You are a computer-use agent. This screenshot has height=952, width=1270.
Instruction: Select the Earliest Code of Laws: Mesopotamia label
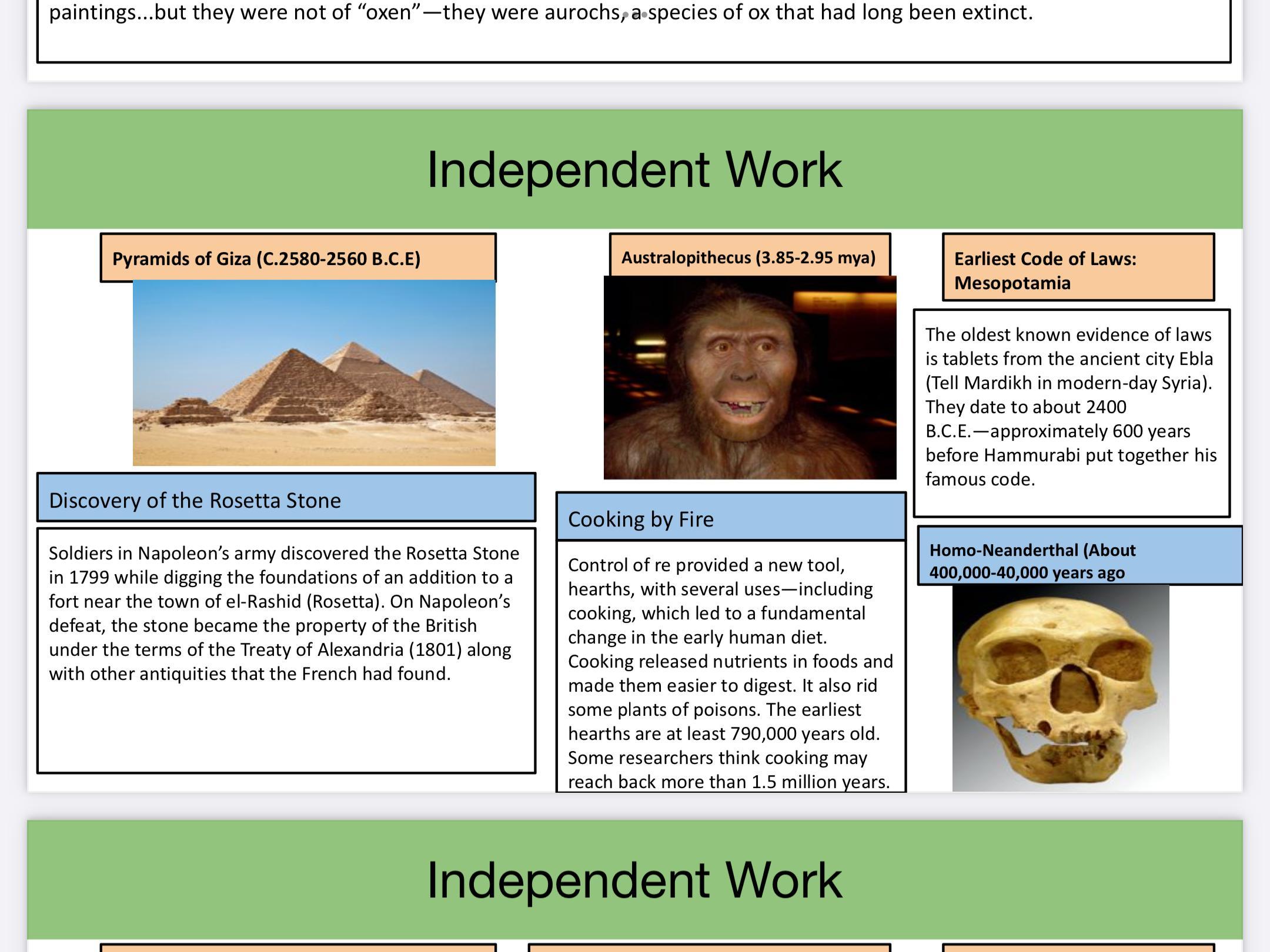pyautogui.click(x=1078, y=270)
